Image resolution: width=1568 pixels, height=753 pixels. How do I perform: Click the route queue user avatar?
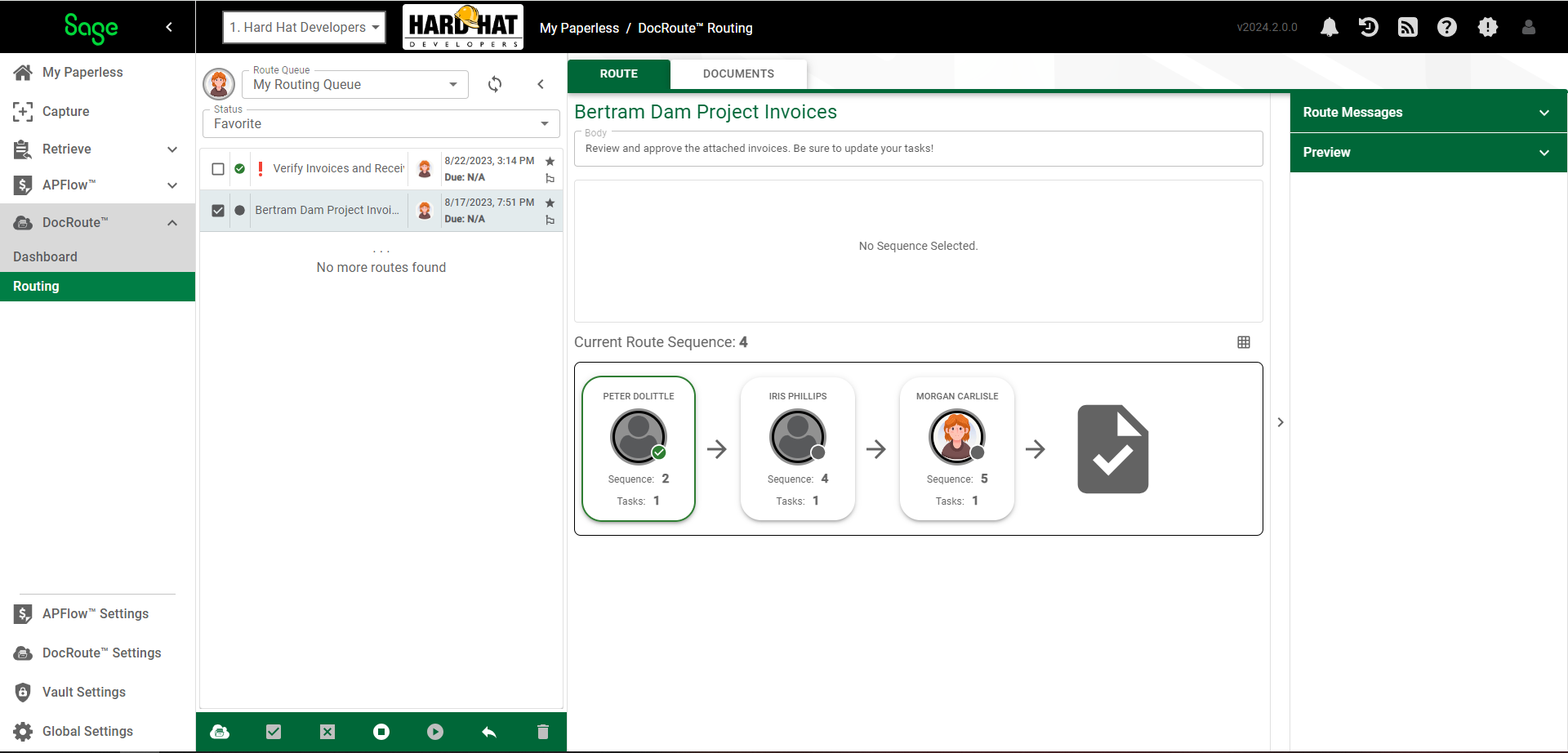[219, 84]
